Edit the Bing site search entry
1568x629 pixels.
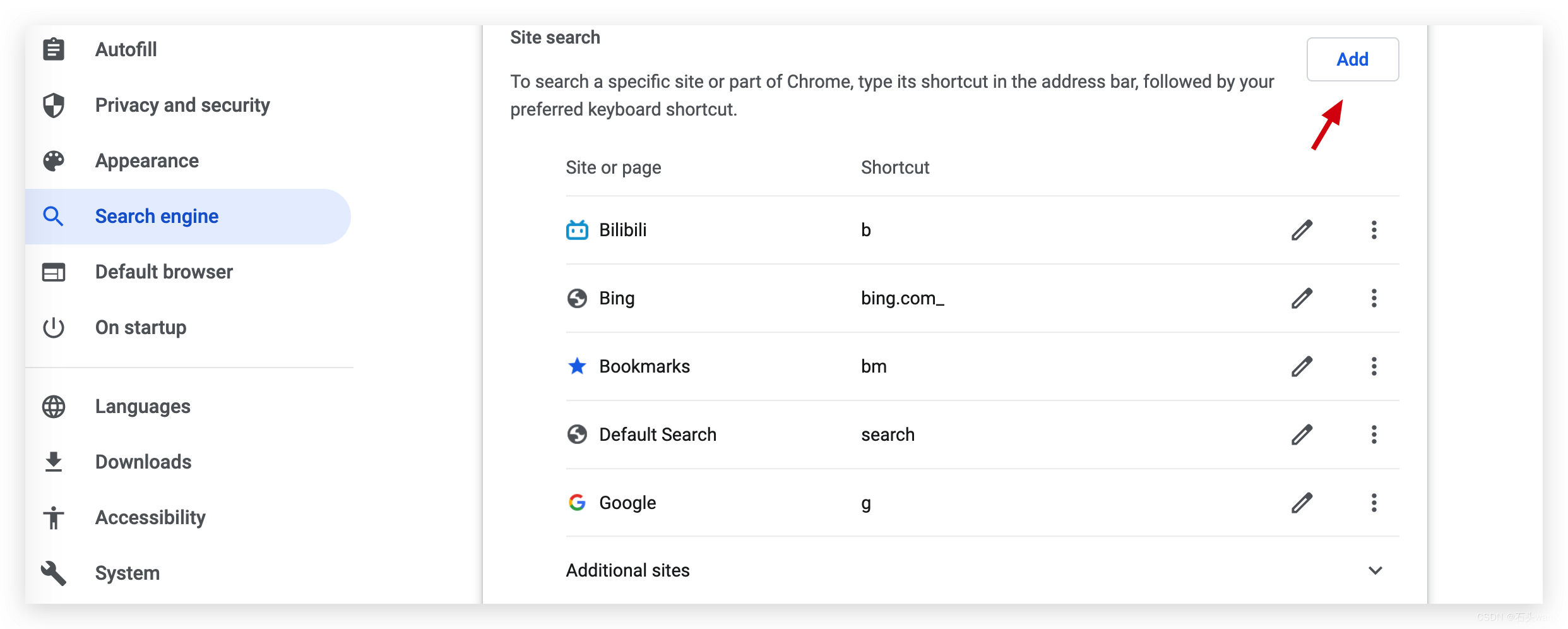1302,298
